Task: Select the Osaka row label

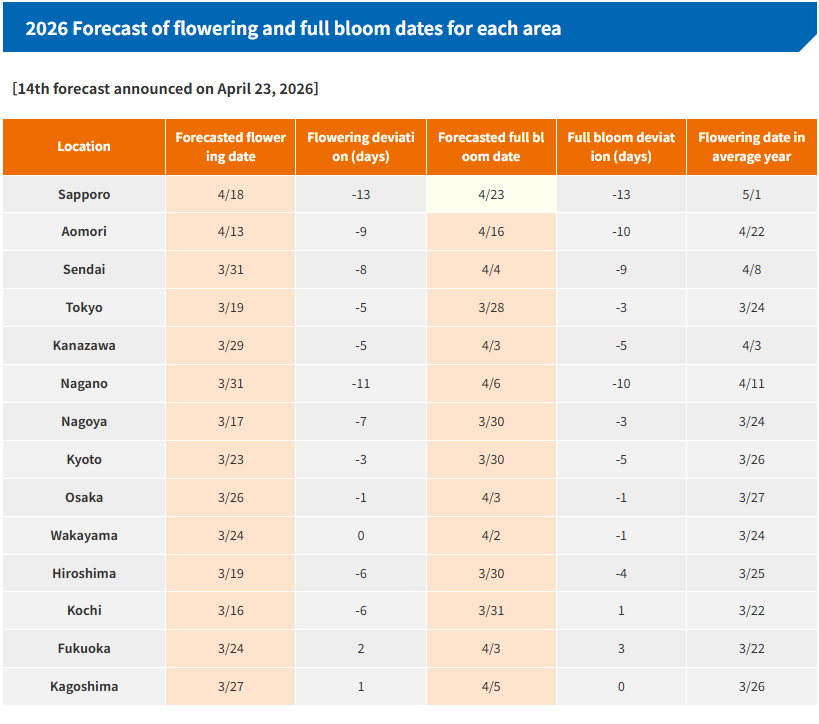Action: 84,498
